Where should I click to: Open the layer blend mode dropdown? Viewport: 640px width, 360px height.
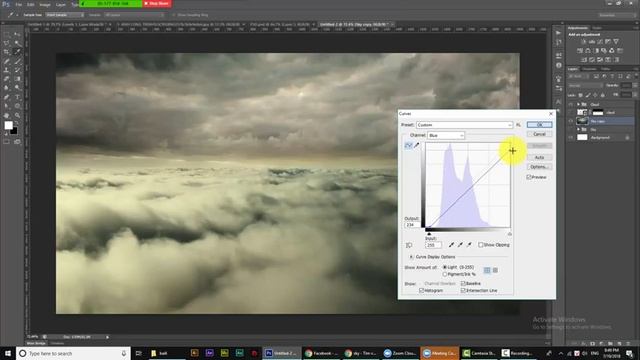click(x=585, y=86)
